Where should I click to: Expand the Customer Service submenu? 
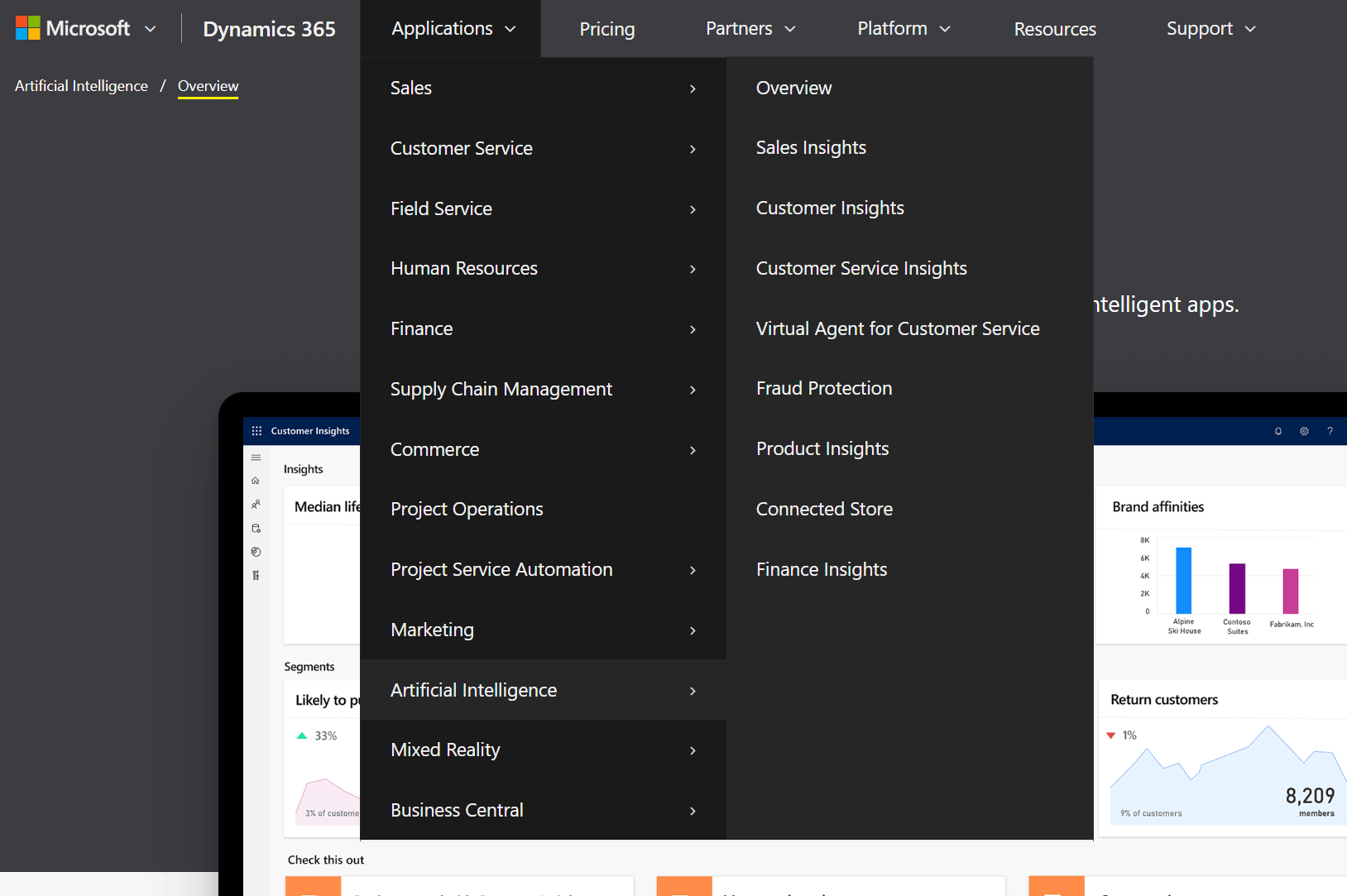point(543,148)
